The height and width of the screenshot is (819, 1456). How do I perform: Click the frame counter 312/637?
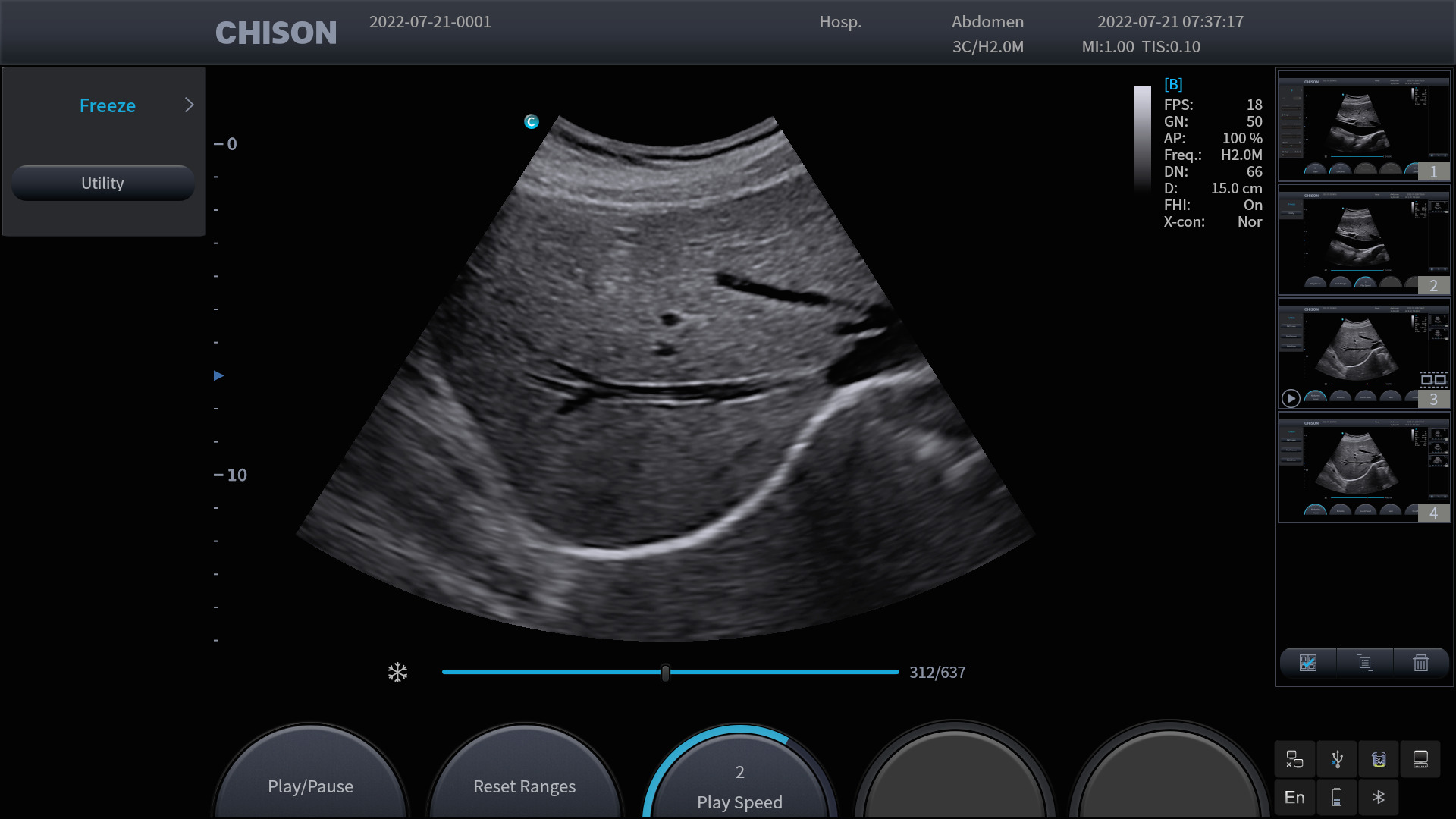(x=937, y=673)
